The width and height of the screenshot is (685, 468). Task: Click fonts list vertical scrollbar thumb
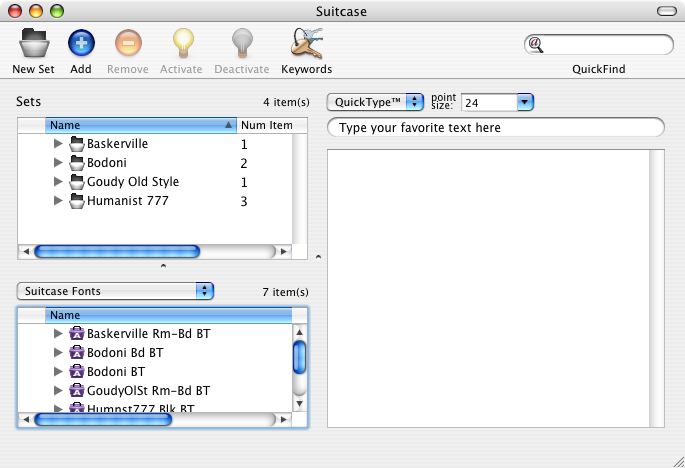tap(300, 357)
